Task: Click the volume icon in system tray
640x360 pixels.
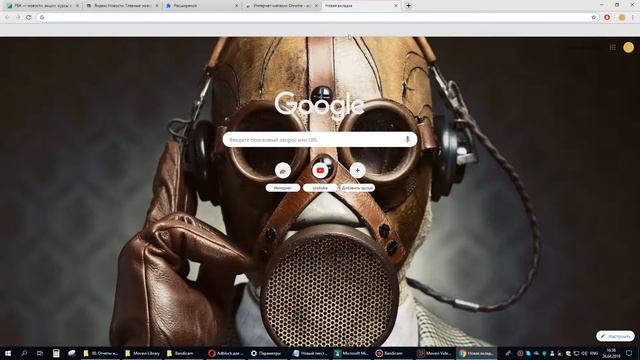Action: pyautogui.click(x=584, y=353)
